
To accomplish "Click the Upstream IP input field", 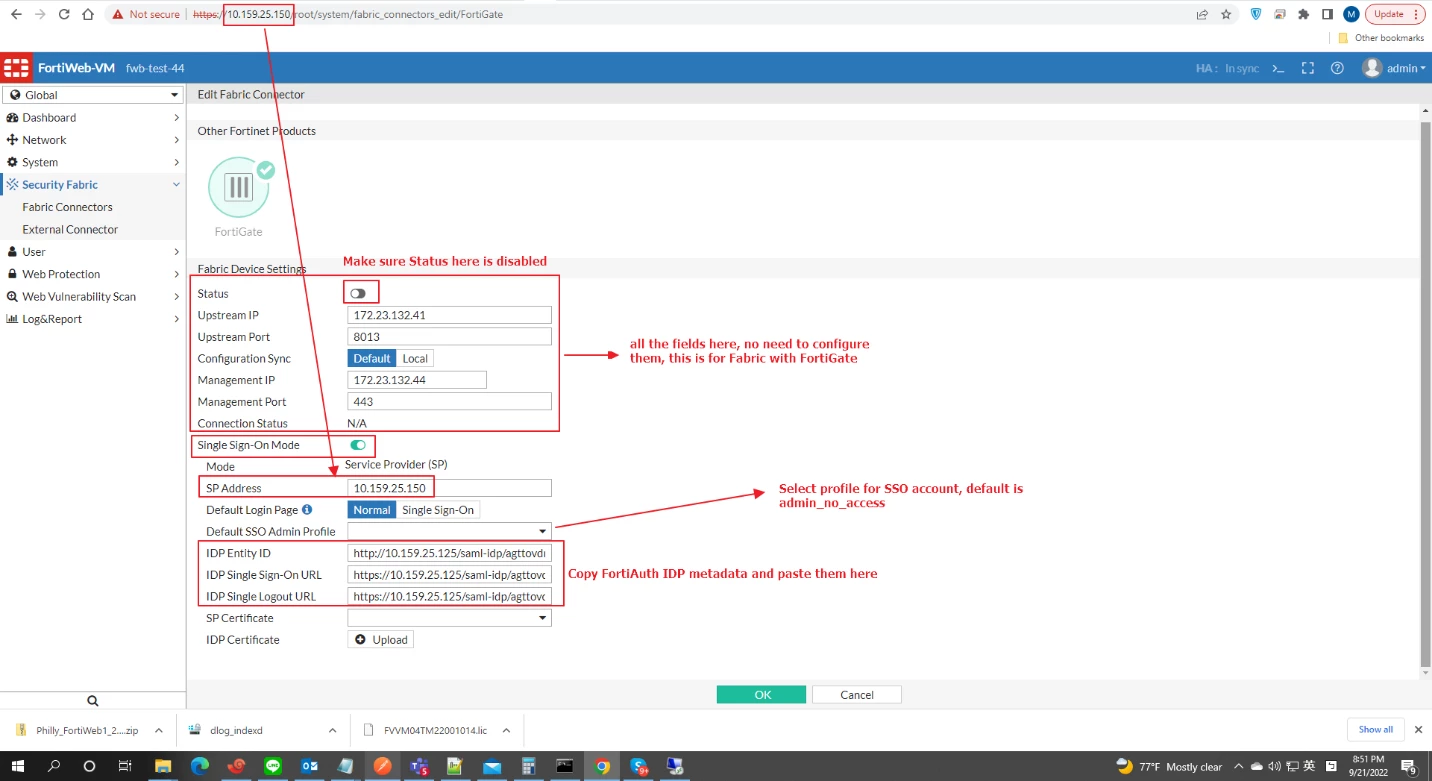I will pos(449,315).
